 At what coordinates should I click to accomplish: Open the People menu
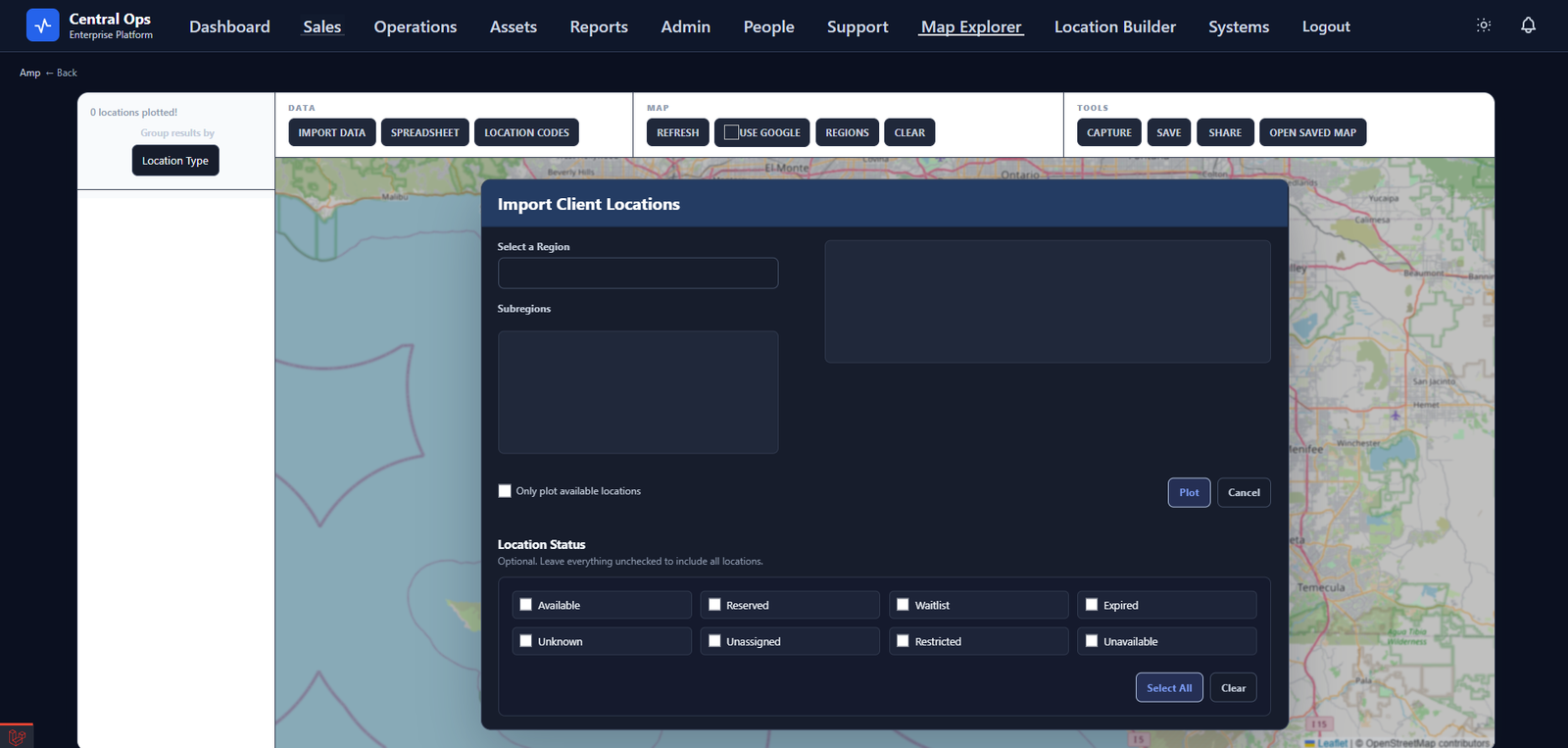point(769,26)
